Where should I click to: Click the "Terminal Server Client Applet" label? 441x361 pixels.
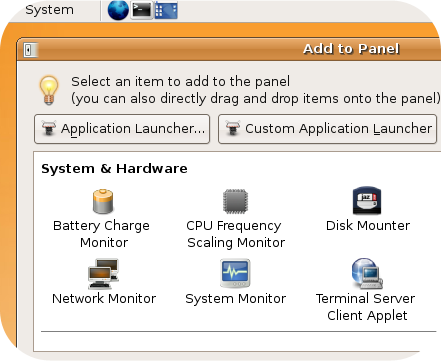click(x=366, y=307)
